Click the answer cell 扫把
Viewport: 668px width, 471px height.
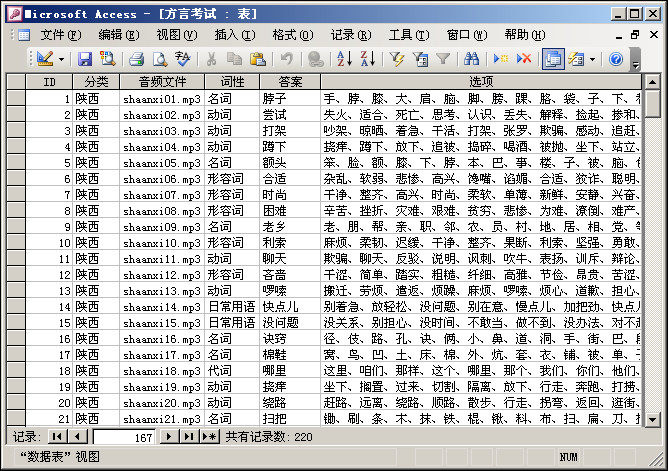290,419
